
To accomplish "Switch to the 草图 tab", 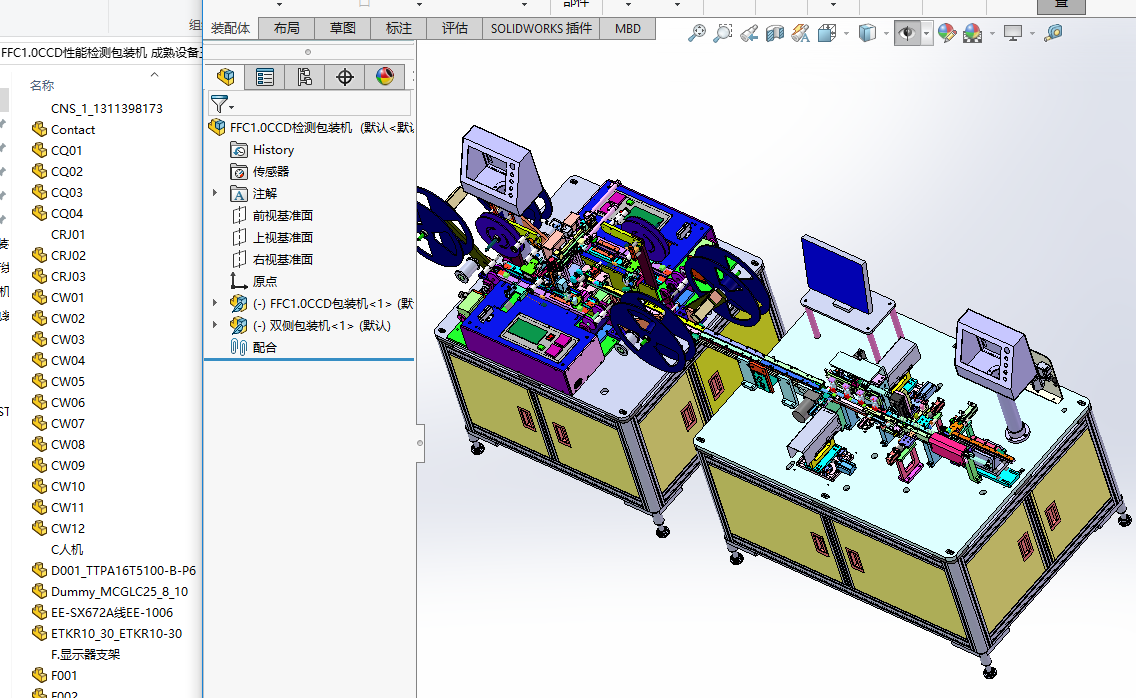I will point(343,28).
